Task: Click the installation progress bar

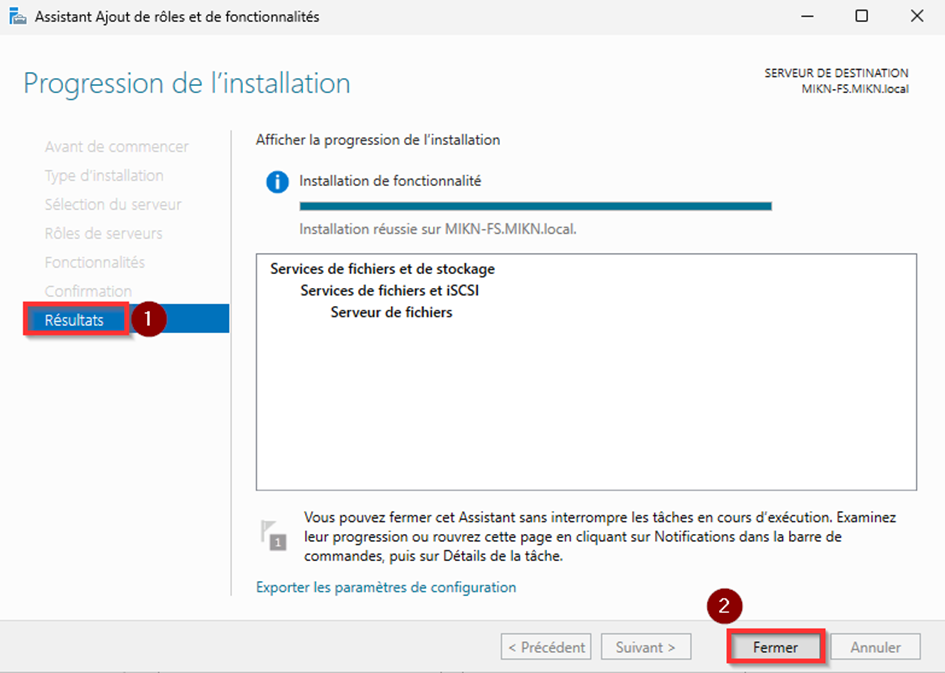Action: click(535, 206)
